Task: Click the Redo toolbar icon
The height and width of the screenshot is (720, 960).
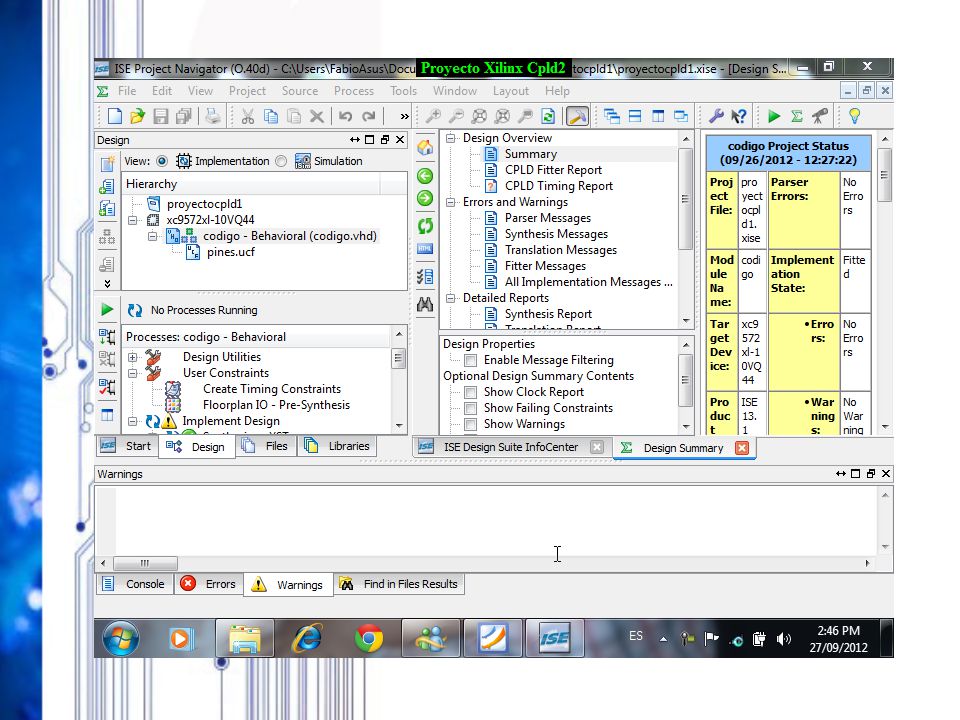Action: coord(369,116)
